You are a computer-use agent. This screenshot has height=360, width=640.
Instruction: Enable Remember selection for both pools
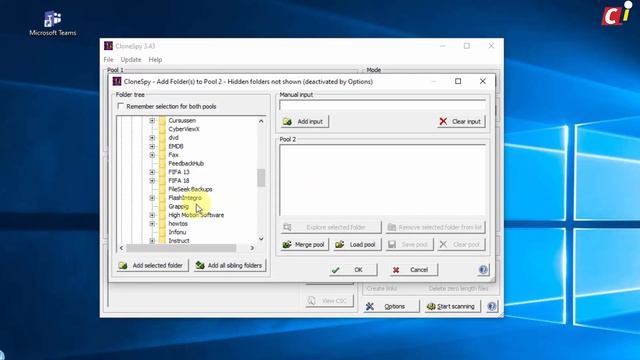coord(120,106)
